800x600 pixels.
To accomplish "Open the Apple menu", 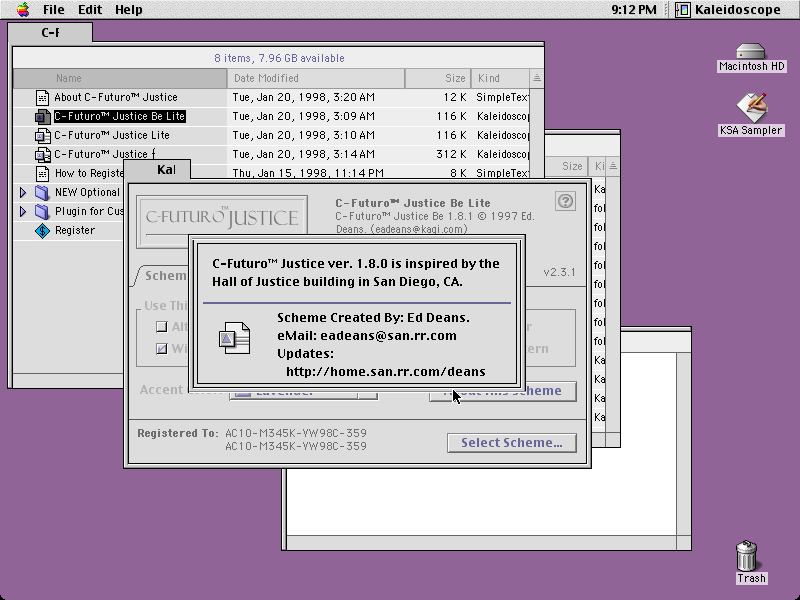I will click(23, 10).
